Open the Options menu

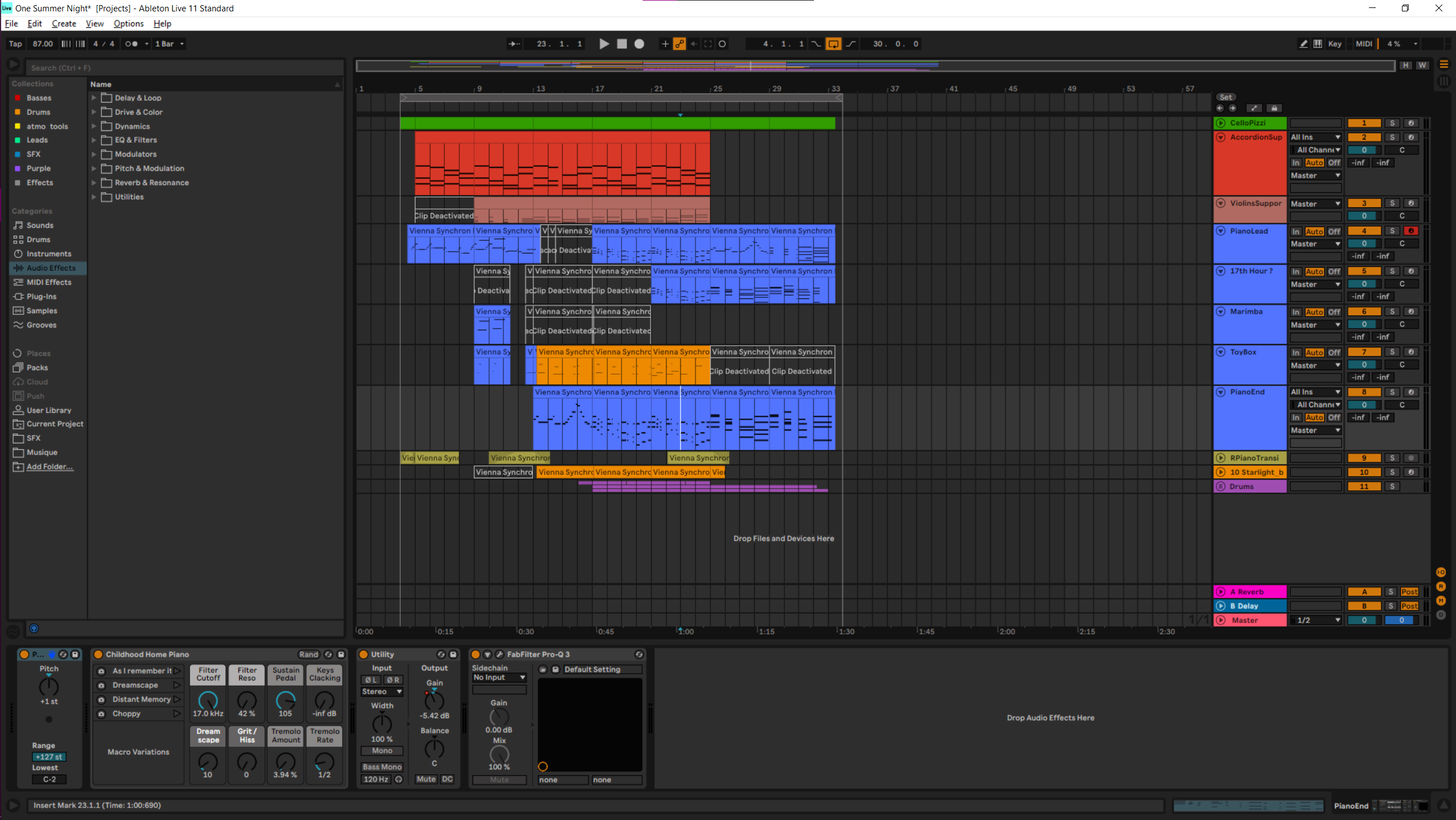pyautogui.click(x=128, y=23)
